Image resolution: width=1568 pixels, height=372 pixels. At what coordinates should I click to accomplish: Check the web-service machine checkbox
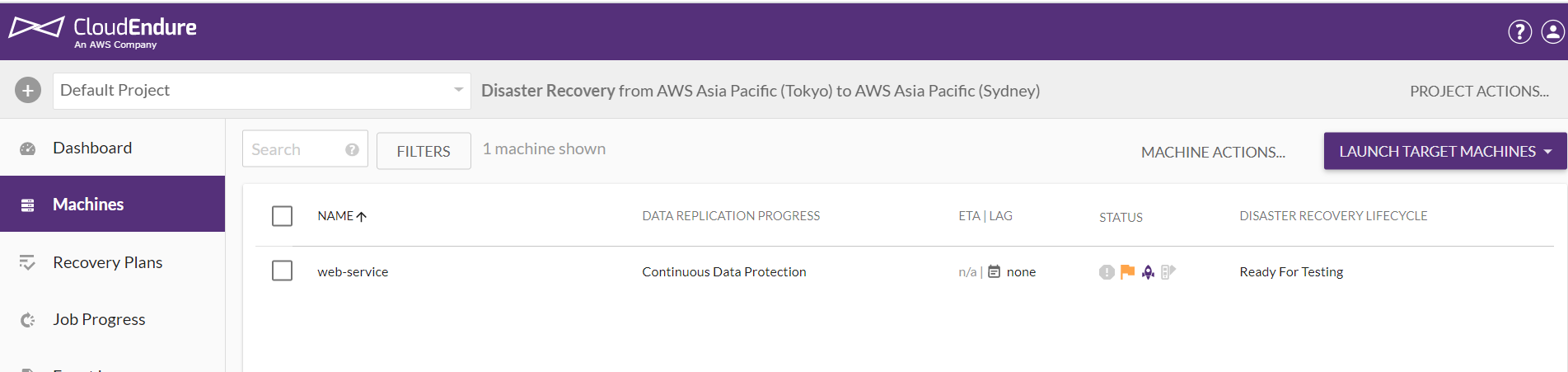[283, 271]
